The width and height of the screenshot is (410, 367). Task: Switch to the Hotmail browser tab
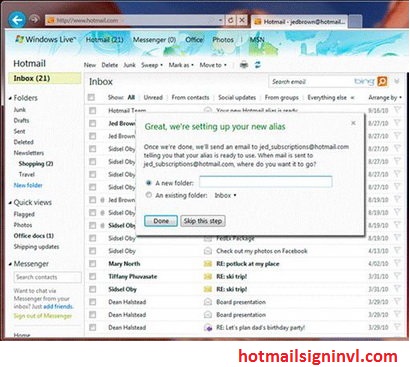coord(299,22)
